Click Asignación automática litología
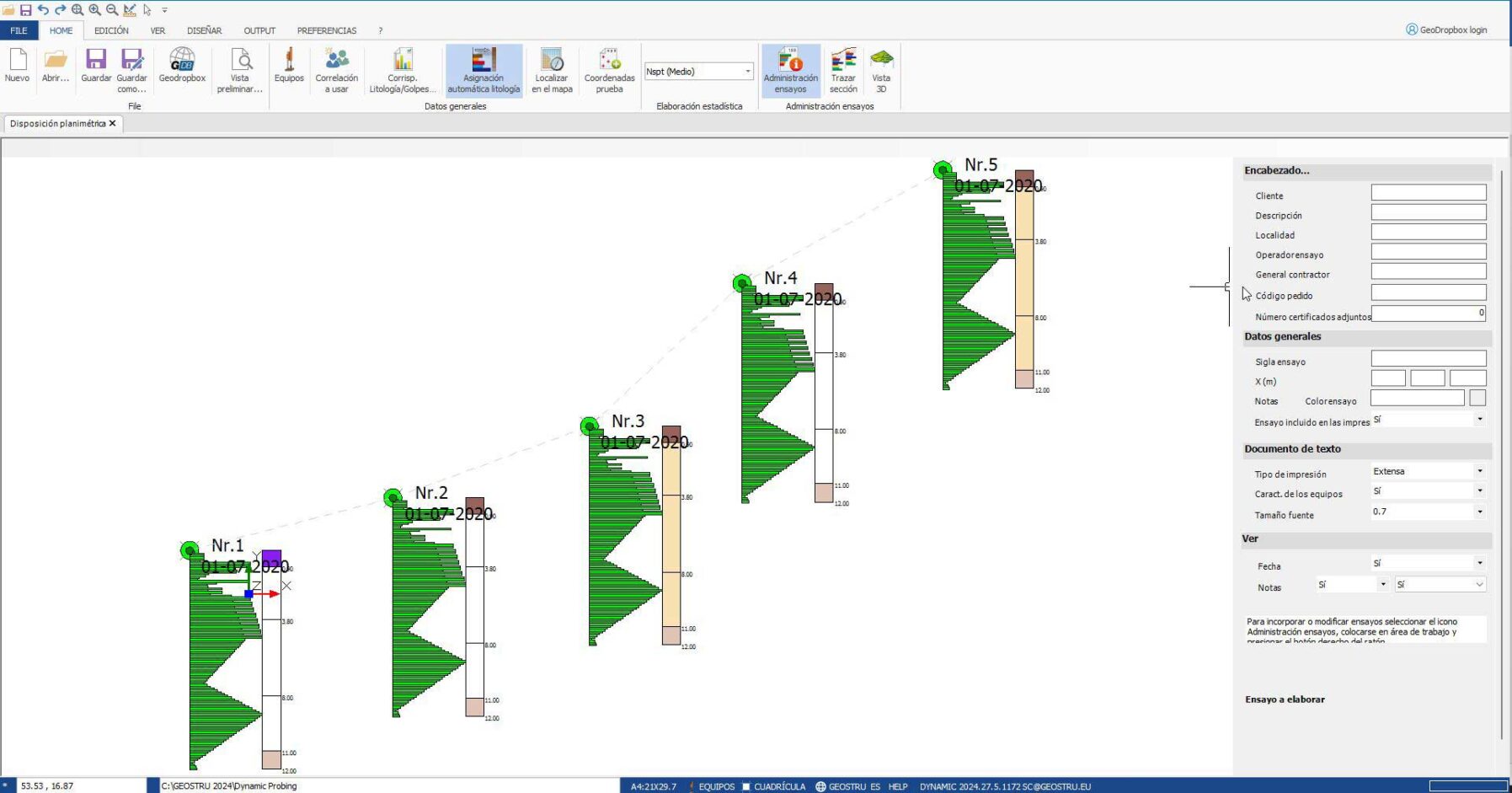The height and width of the screenshot is (793, 1512). click(484, 70)
